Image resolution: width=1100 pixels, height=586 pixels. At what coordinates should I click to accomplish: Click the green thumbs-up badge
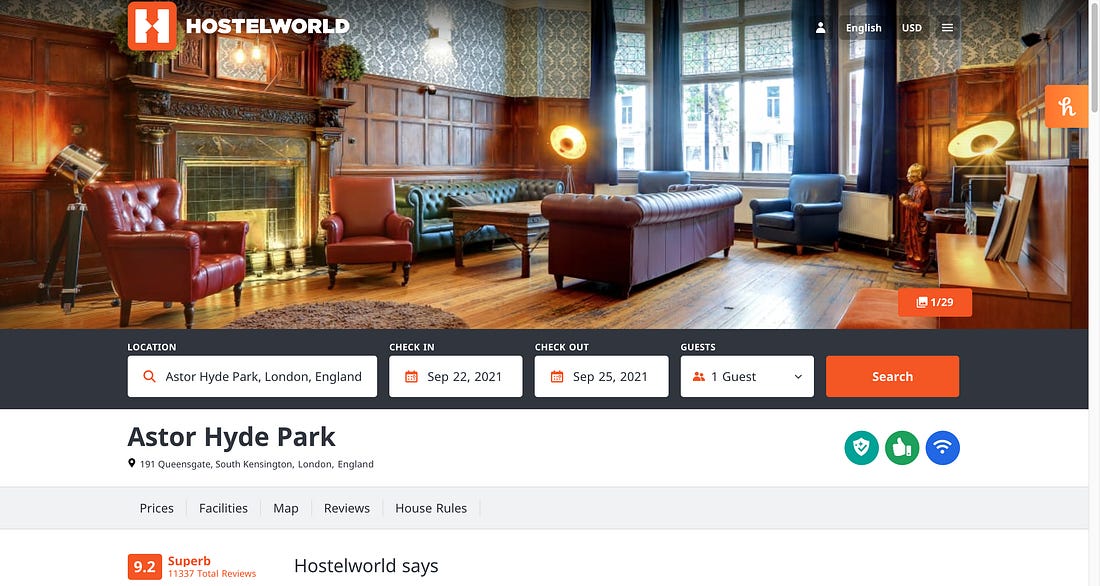coord(902,448)
